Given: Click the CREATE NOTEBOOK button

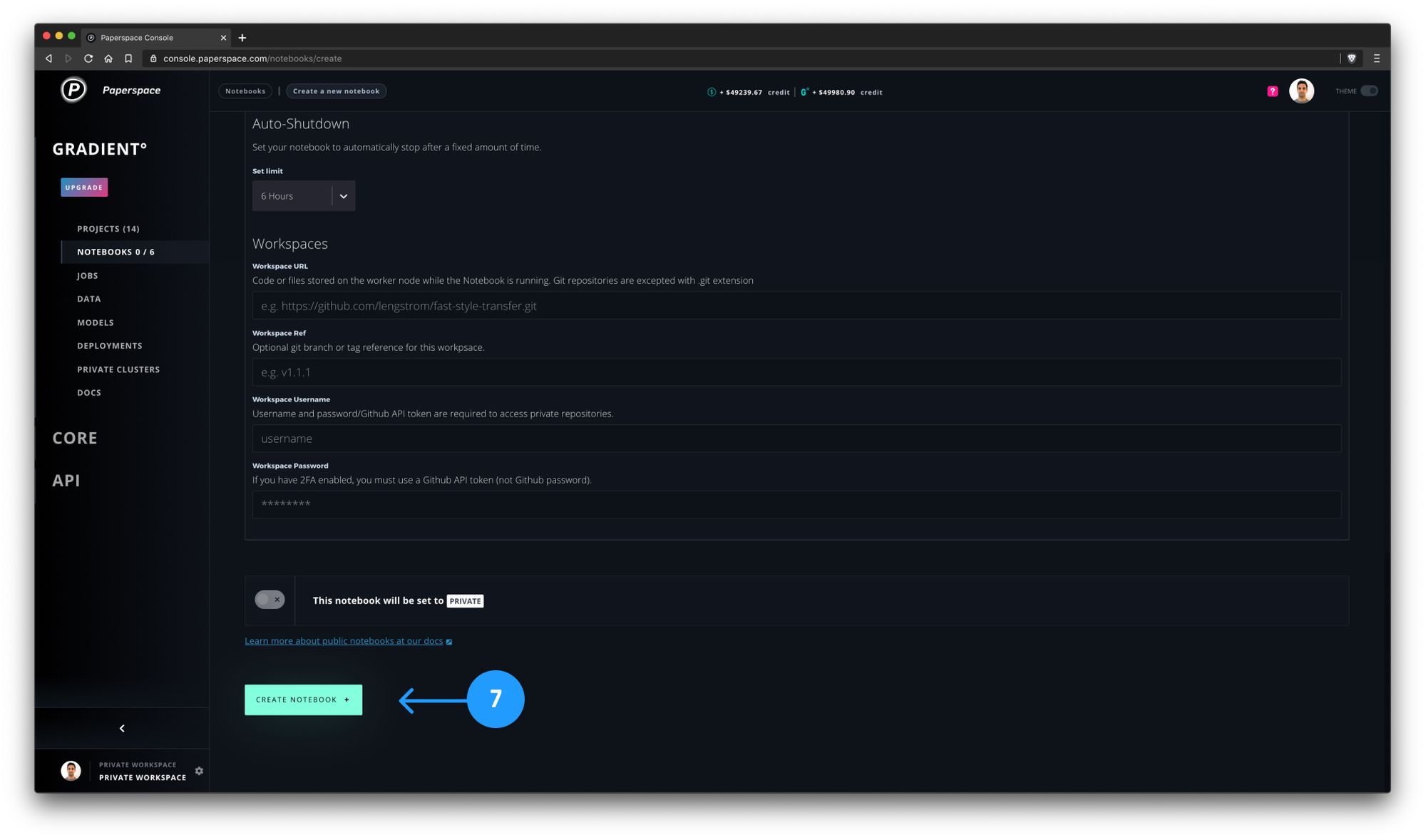Looking at the screenshot, I should pyautogui.click(x=303, y=700).
